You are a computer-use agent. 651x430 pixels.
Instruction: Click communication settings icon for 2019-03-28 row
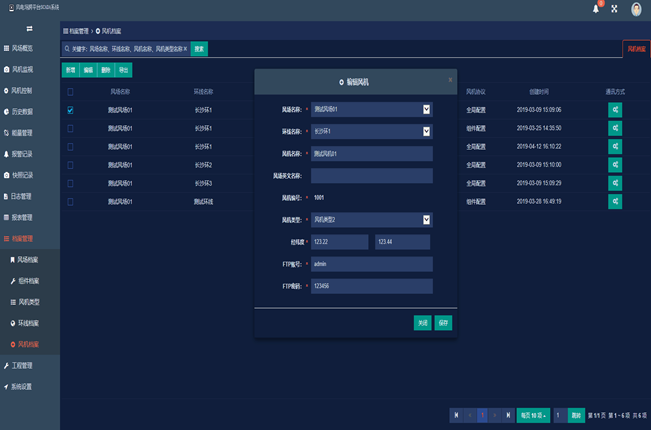click(x=614, y=201)
